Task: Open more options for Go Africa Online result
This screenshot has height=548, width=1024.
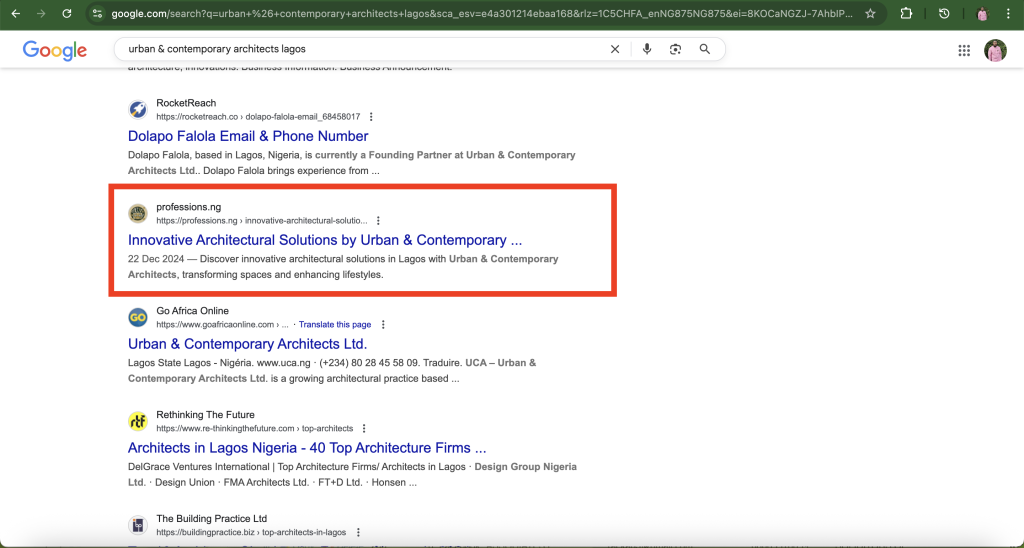Action: point(383,325)
